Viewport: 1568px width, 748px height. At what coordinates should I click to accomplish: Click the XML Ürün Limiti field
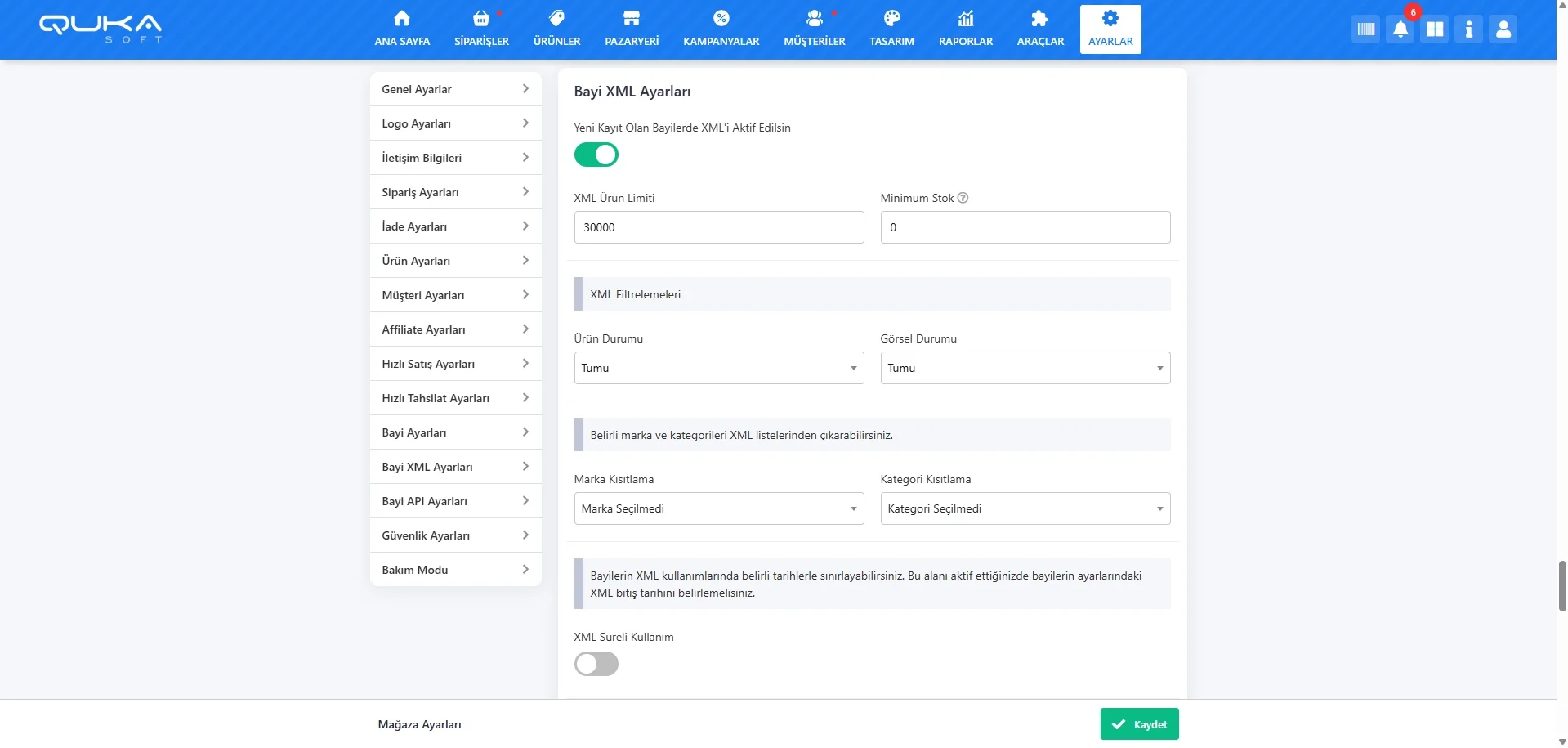(x=718, y=227)
